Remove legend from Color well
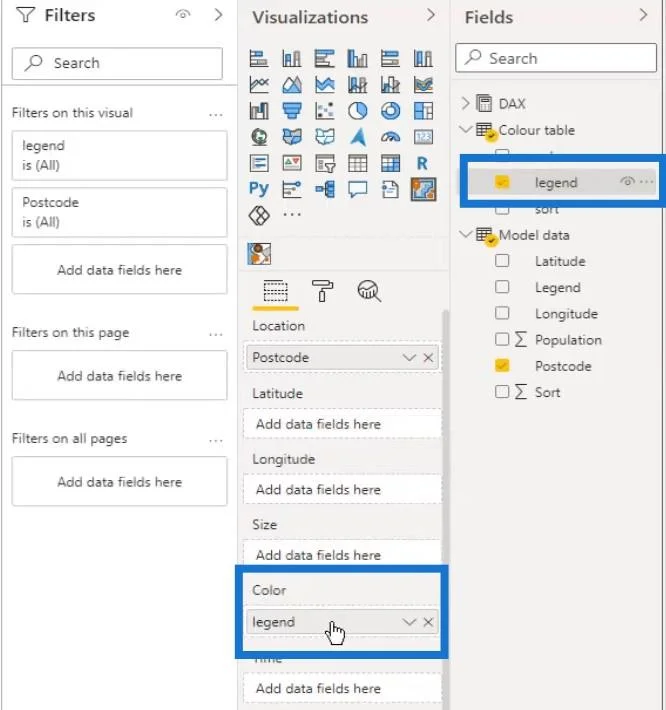 pyautogui.click(x=428, y=622)
